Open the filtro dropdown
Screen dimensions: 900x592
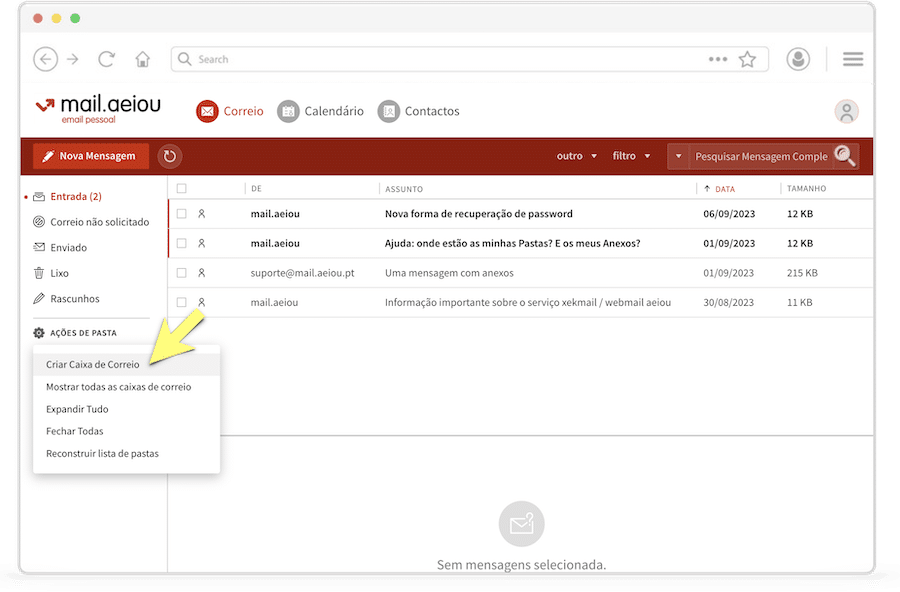click(x=631, y=156)
